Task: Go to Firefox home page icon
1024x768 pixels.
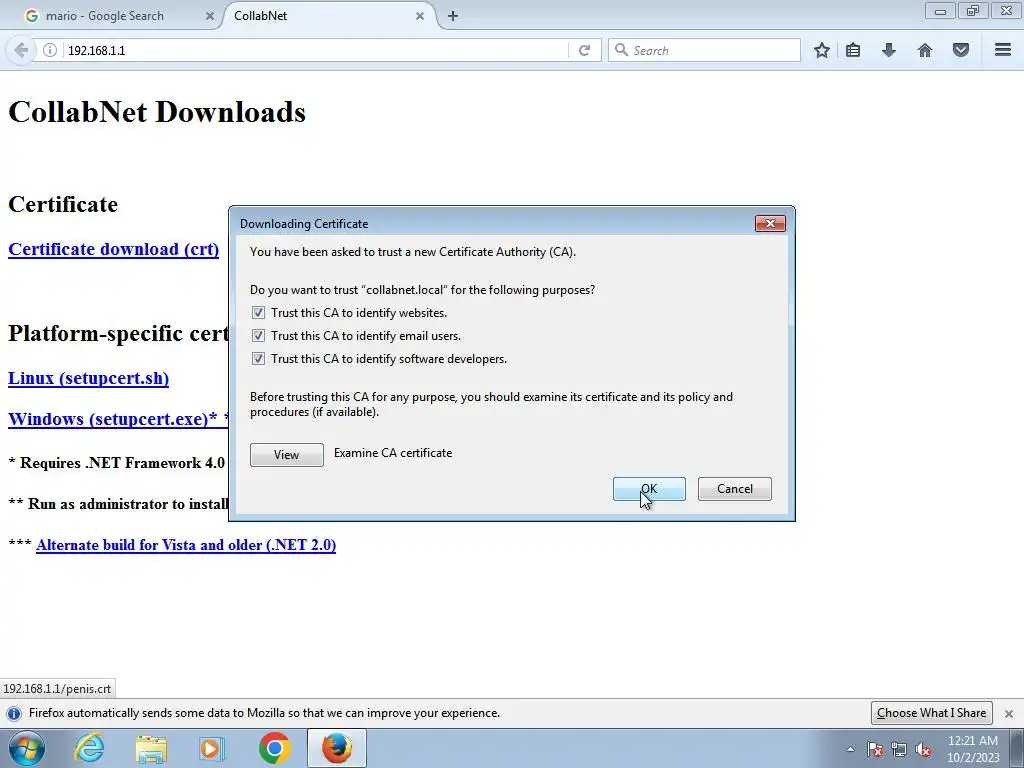Action: point(925,50)
